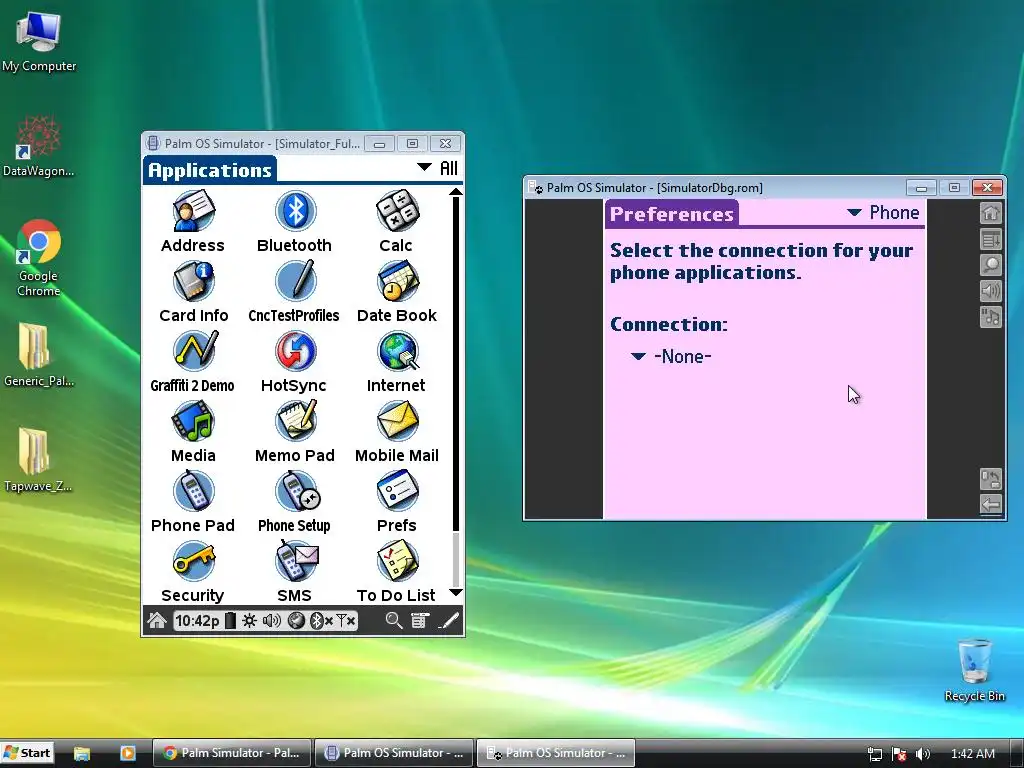Open the Security app

193,571
